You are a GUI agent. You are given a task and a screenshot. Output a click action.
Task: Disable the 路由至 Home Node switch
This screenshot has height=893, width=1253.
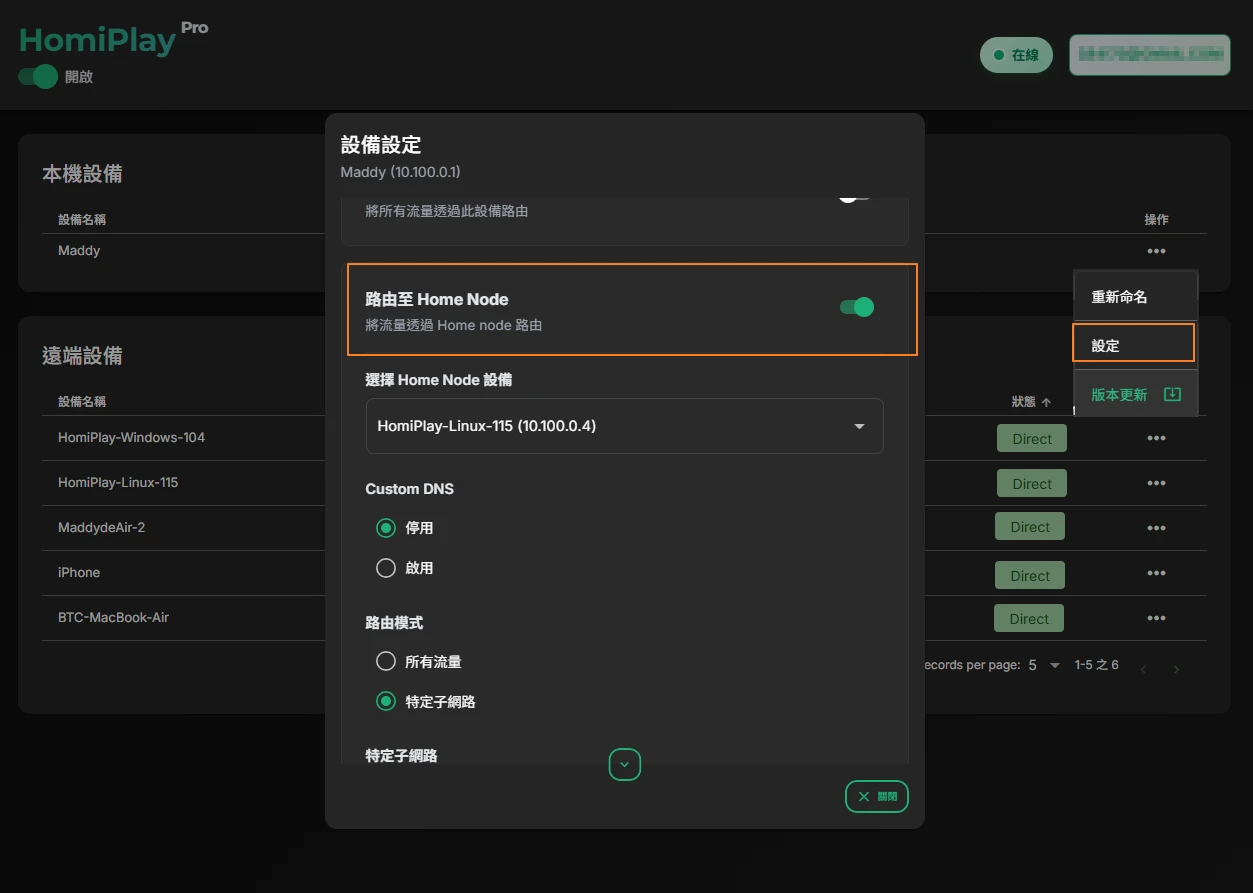pyautogui.click(x=857, y=307)
